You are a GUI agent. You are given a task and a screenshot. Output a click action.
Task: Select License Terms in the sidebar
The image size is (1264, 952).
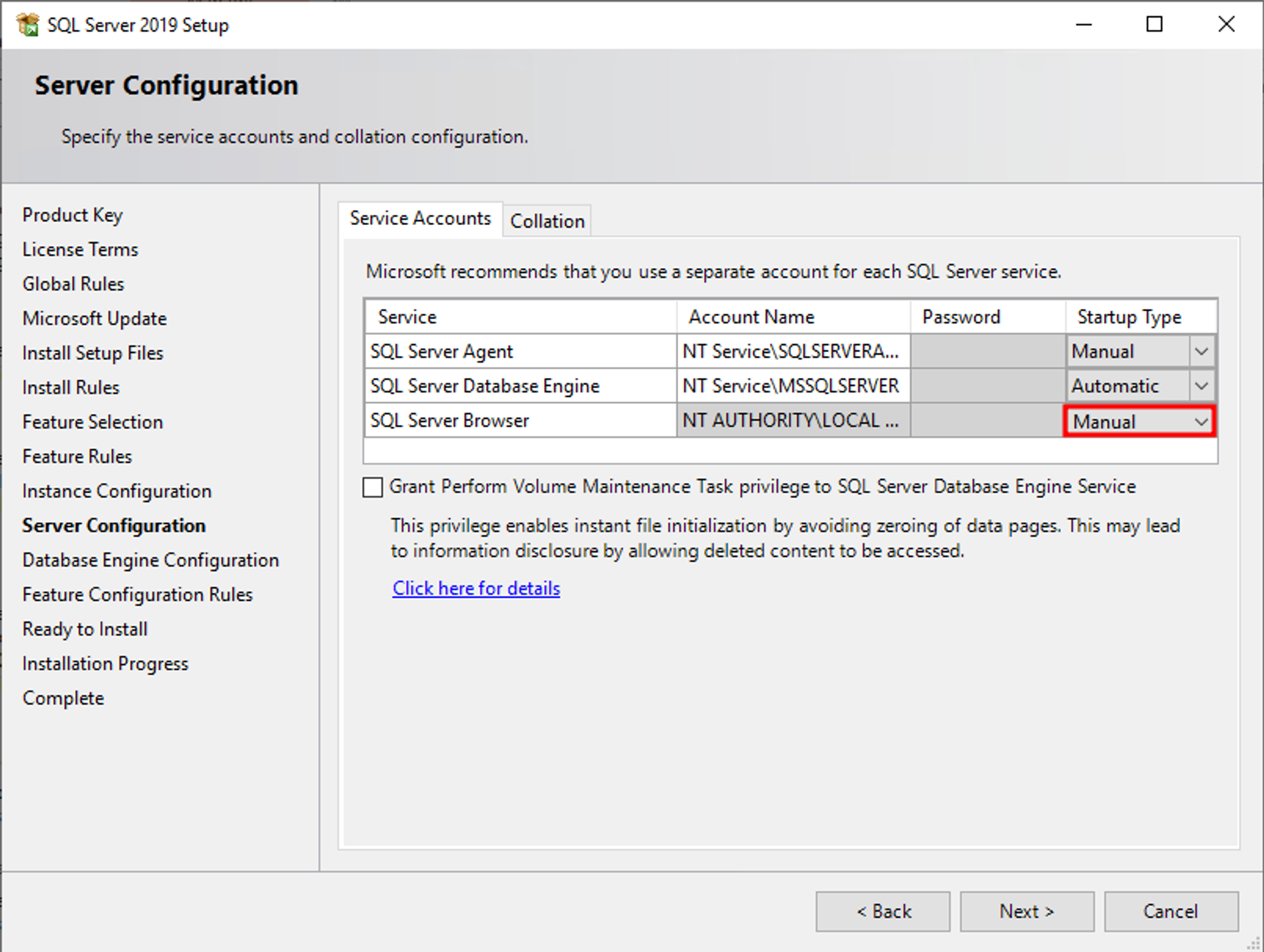pos(80,249)
